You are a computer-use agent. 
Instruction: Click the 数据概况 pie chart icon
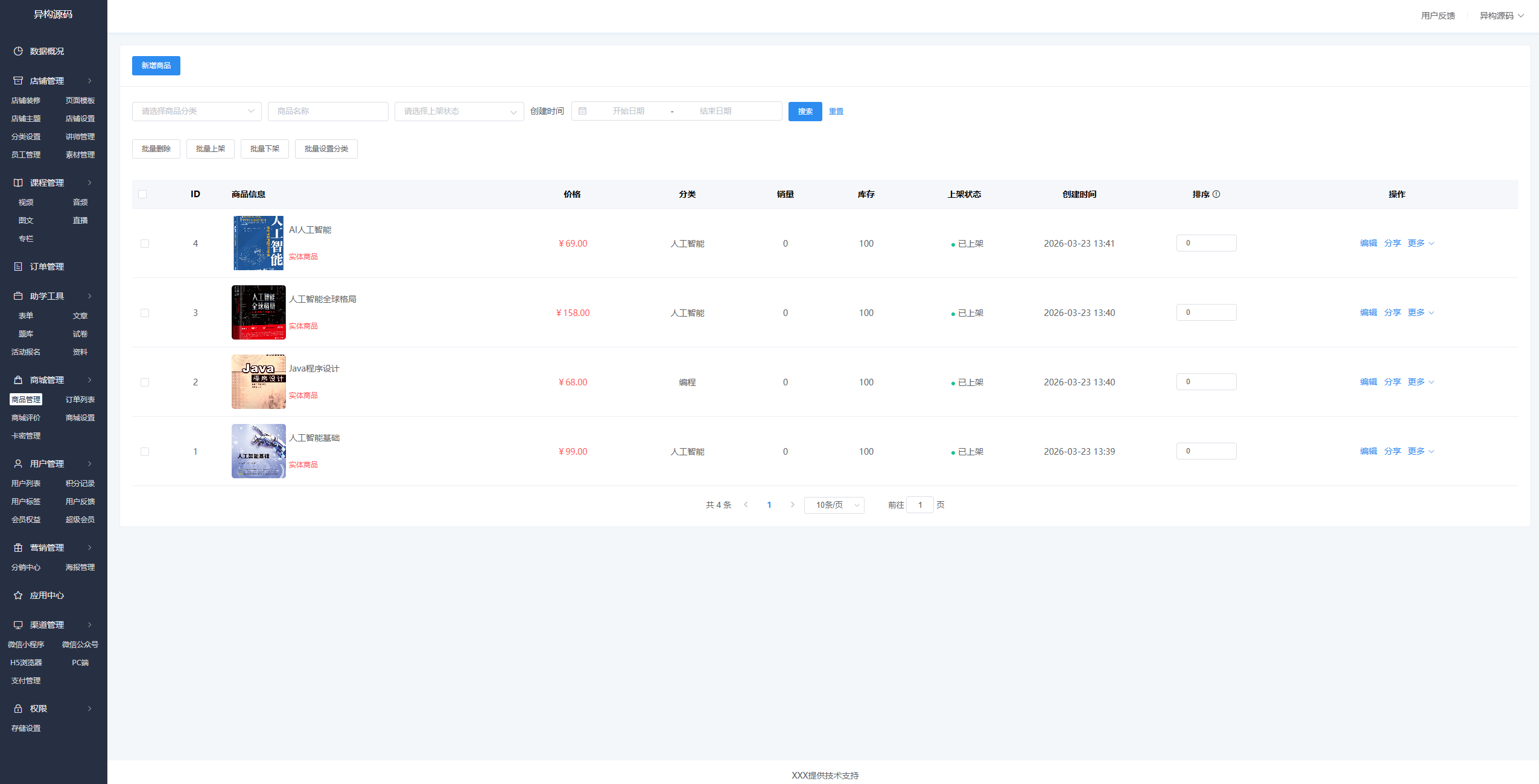pos(18,51)
